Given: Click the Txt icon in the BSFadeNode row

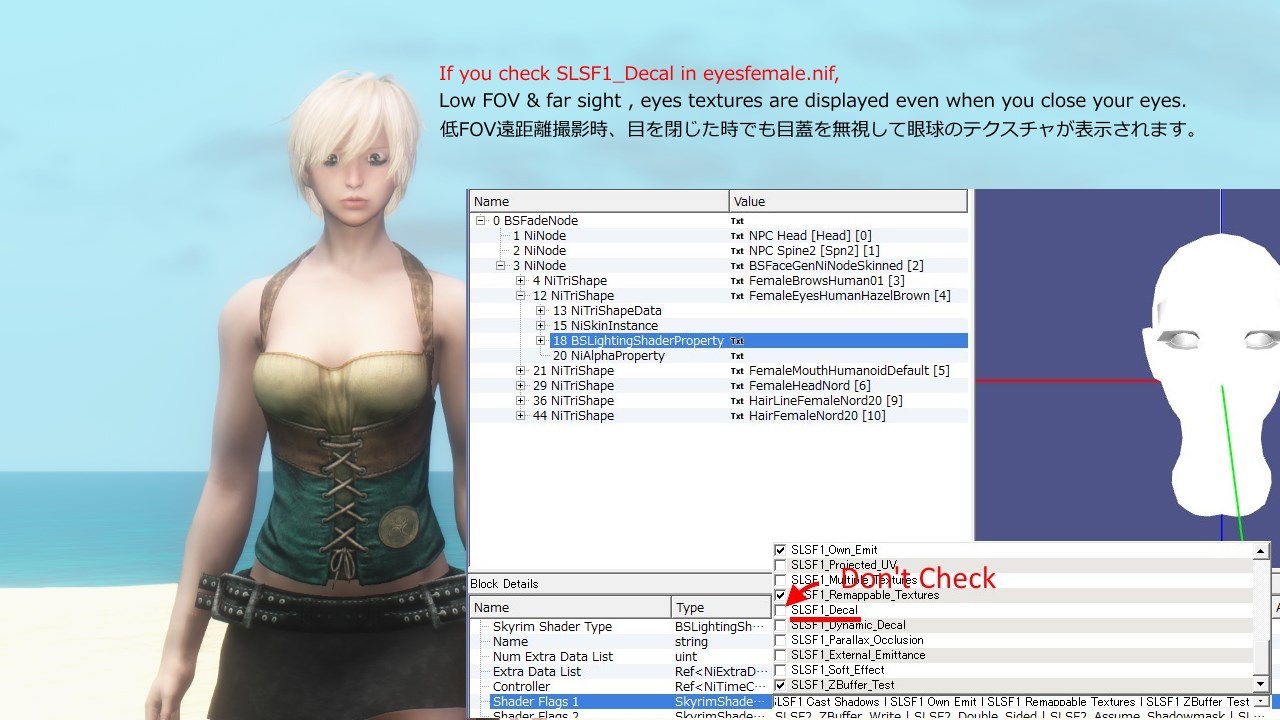Looking at the screenshot, I should (737, 221).
